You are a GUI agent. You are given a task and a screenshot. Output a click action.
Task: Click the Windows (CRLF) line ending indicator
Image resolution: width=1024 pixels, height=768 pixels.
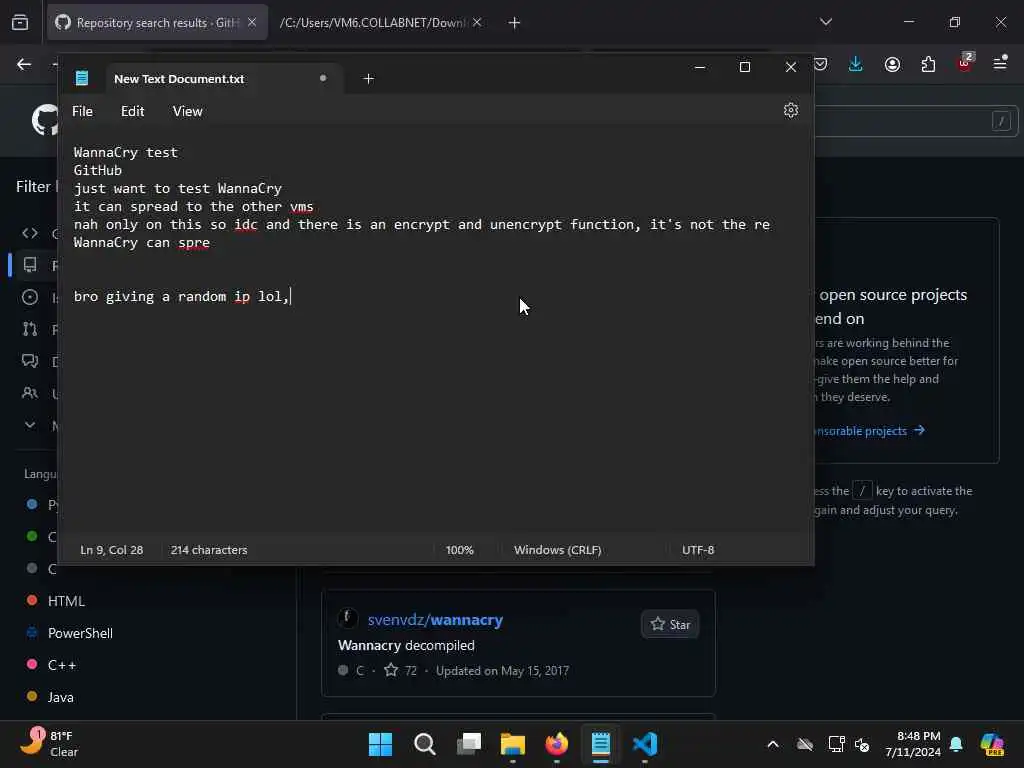pos(558,550)
